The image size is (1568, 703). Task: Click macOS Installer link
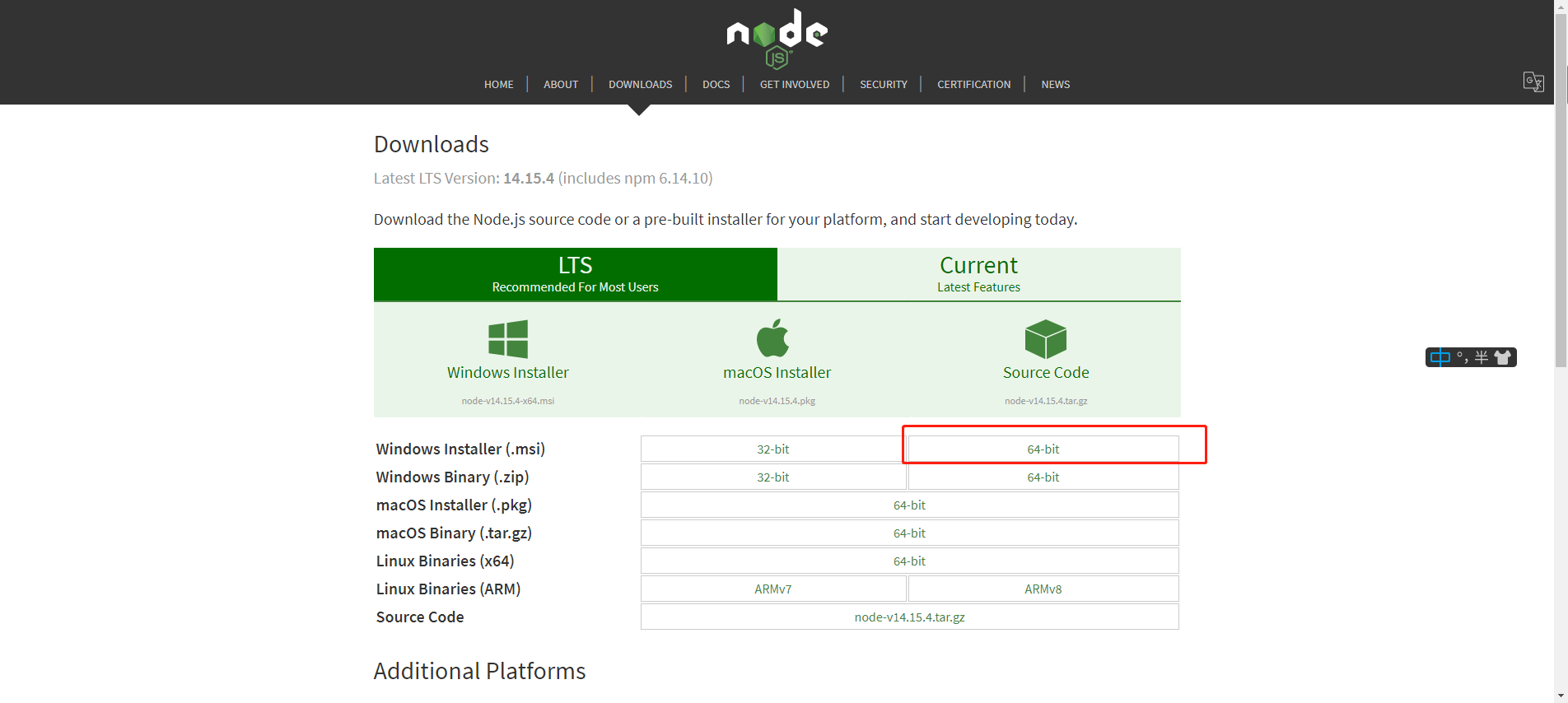[x=777, y=373]
